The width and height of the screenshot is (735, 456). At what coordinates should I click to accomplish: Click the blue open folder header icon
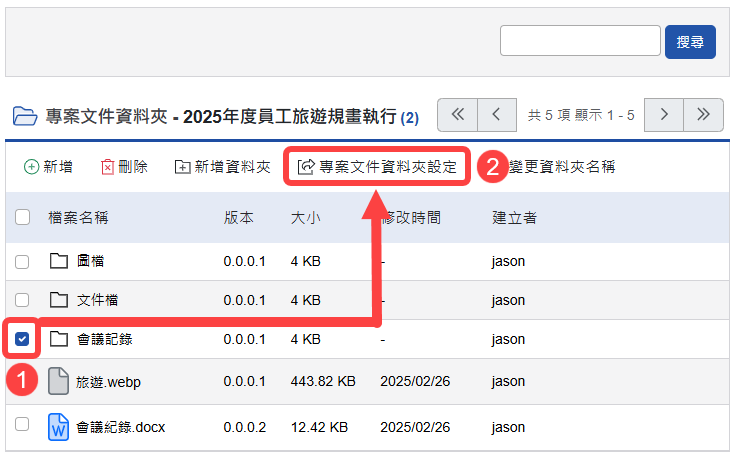24,117
